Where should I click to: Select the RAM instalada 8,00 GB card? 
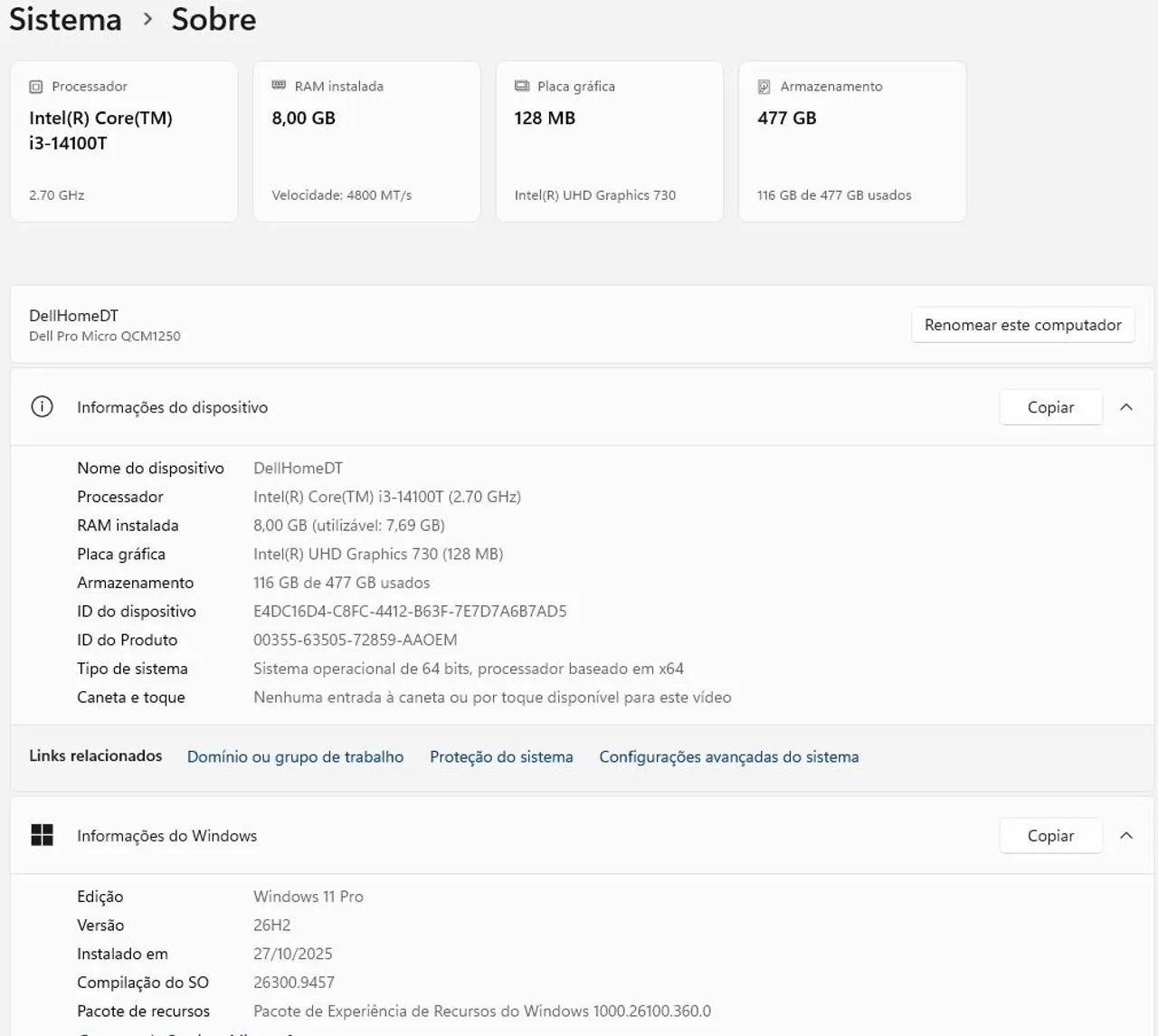click(366, 141)
